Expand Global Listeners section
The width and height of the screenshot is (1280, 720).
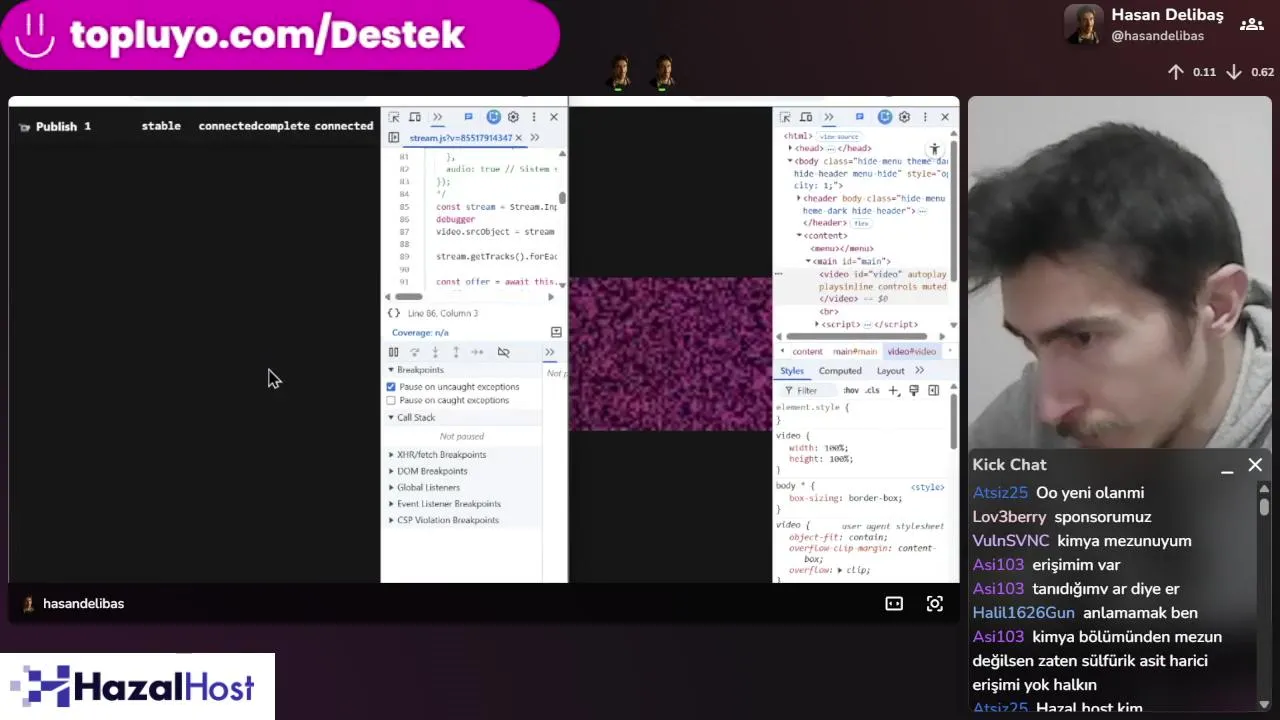pos(427,487)
